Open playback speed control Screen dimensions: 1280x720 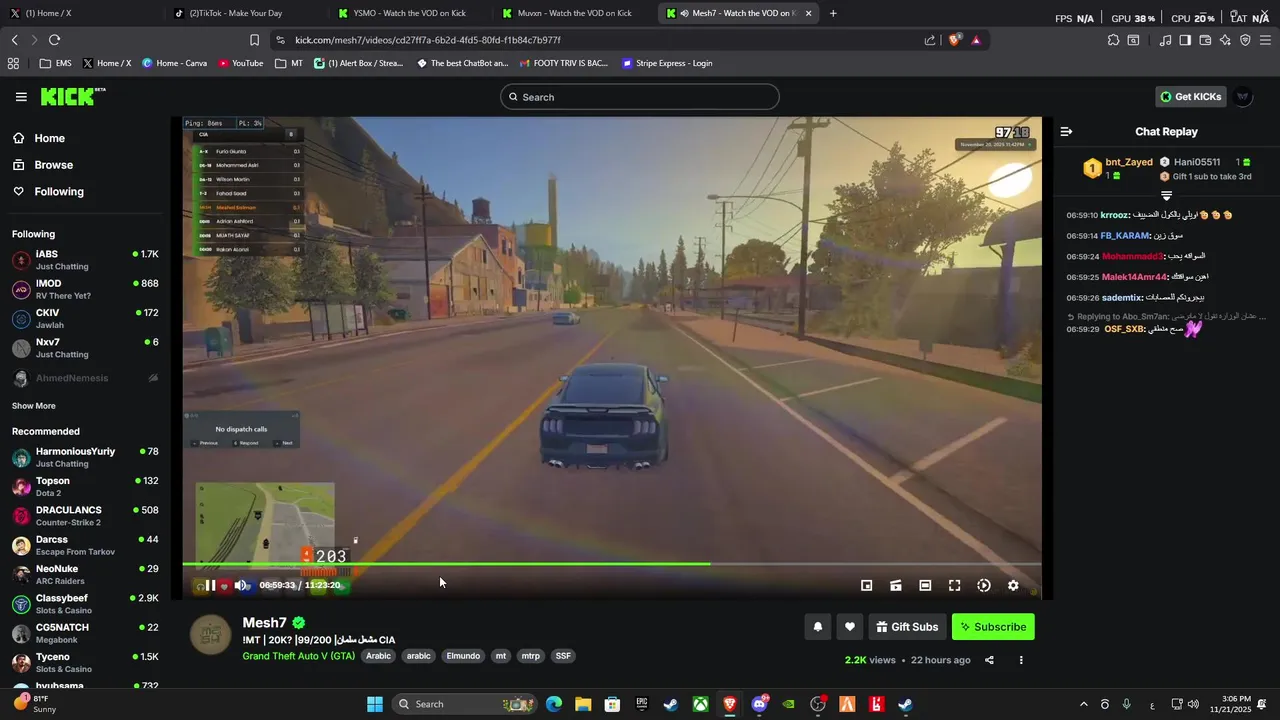coord(984,586)
